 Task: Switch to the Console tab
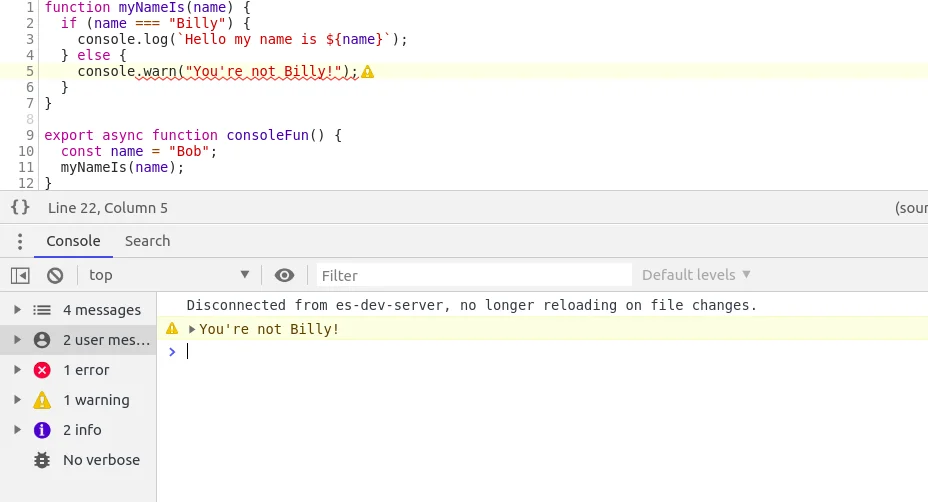click(73, 241)
